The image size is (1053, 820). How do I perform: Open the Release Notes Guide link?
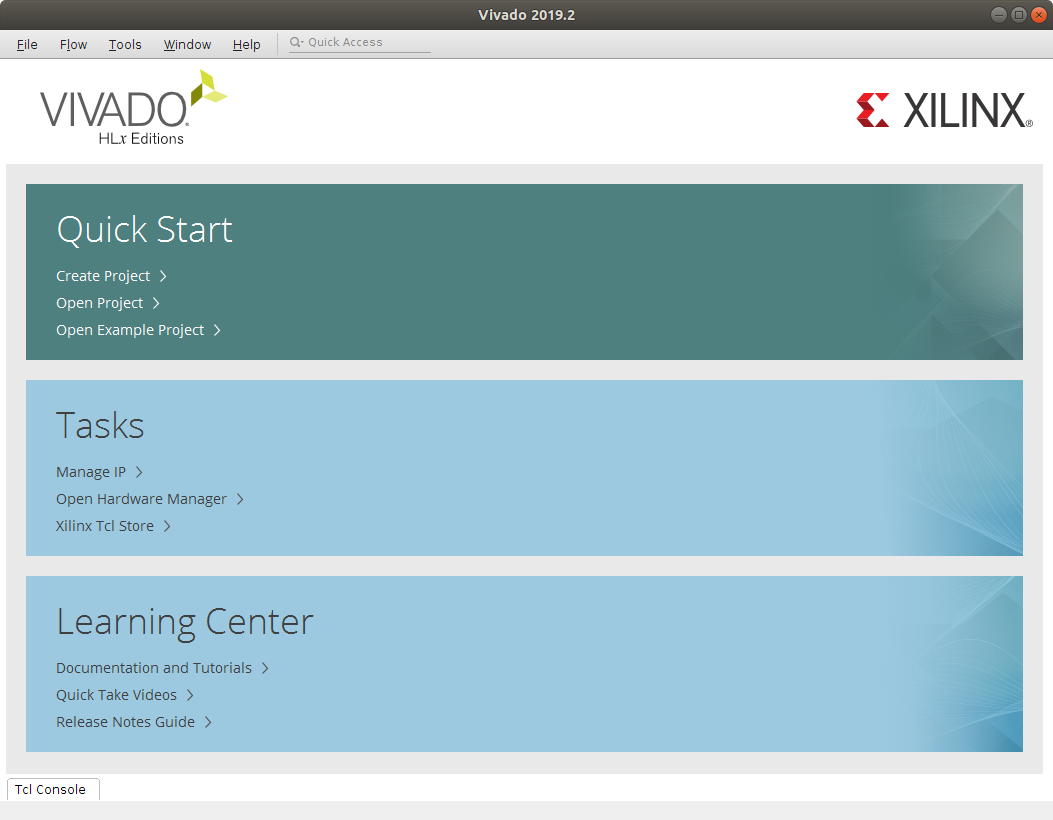pos(126,722)
